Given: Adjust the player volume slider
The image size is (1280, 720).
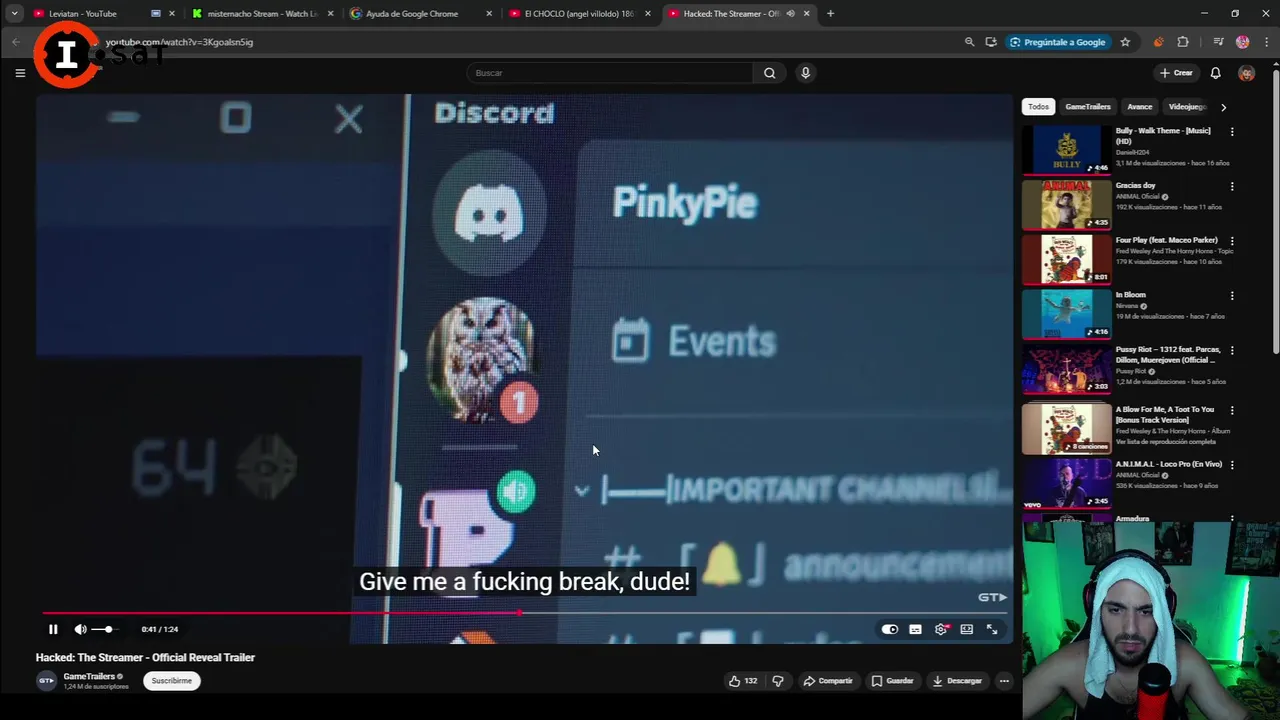Looking at the screenshot, I should click(104, 629).
